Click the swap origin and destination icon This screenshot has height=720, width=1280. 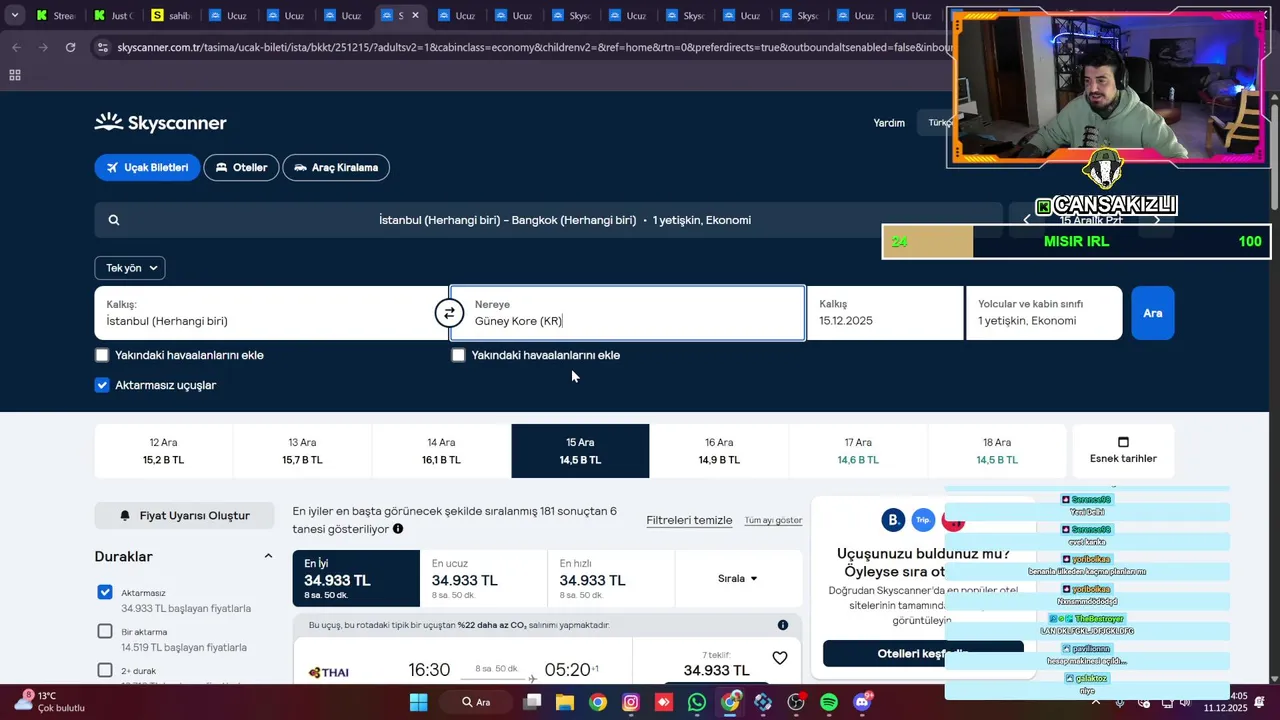449,313
